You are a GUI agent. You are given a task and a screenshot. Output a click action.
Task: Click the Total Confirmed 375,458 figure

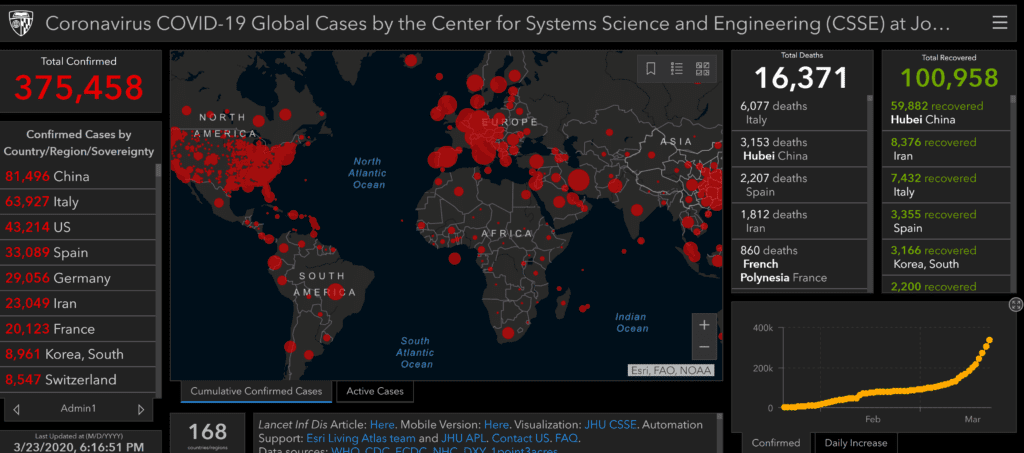78,87
